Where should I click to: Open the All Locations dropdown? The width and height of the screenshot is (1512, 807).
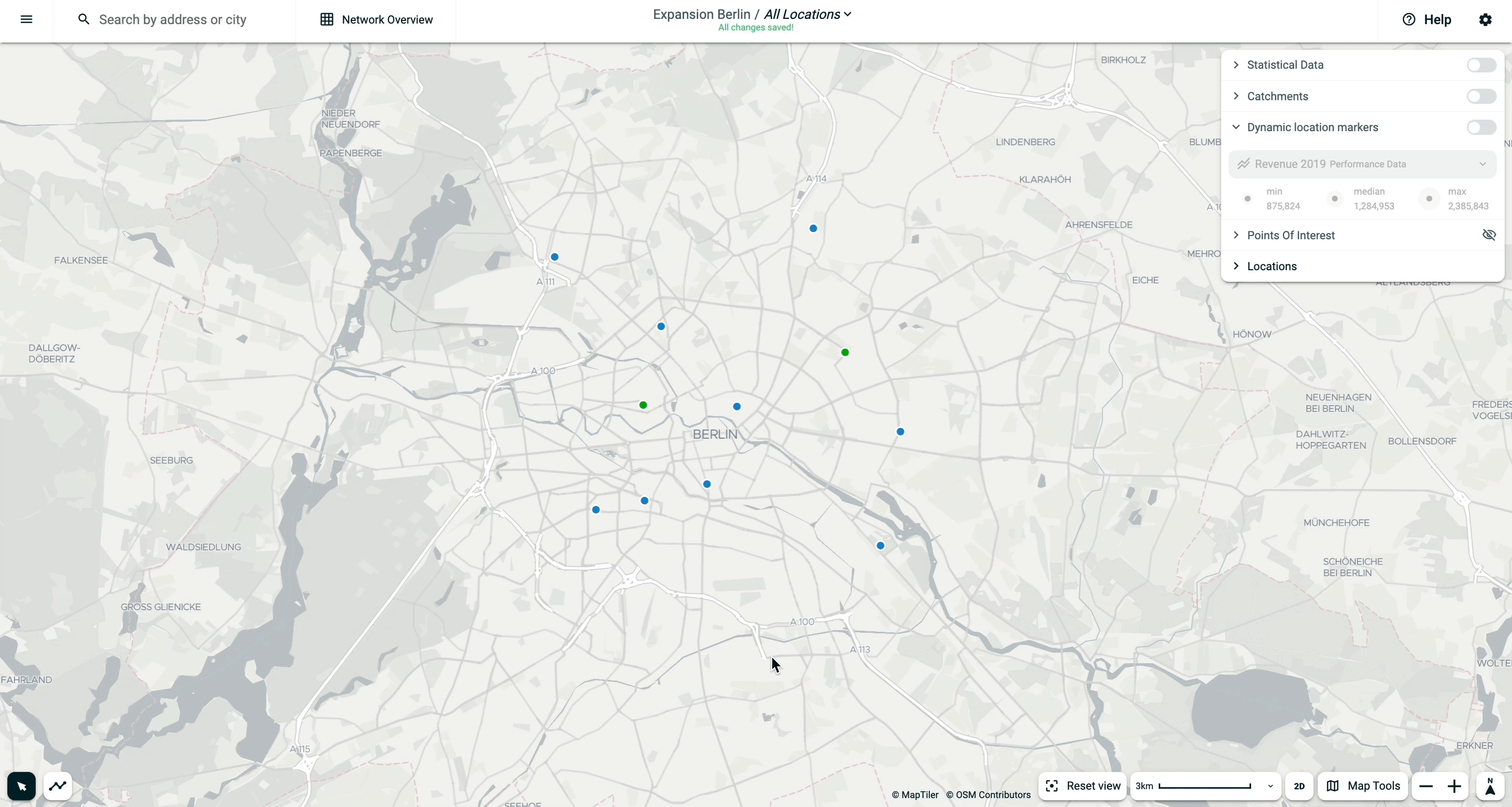click(x=807, y=14)
